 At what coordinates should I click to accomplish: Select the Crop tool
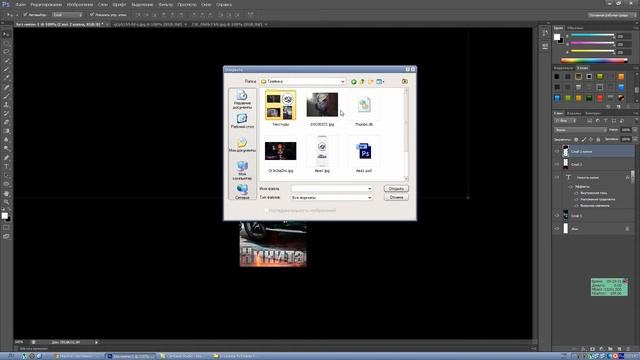click(x=6, y=70)
